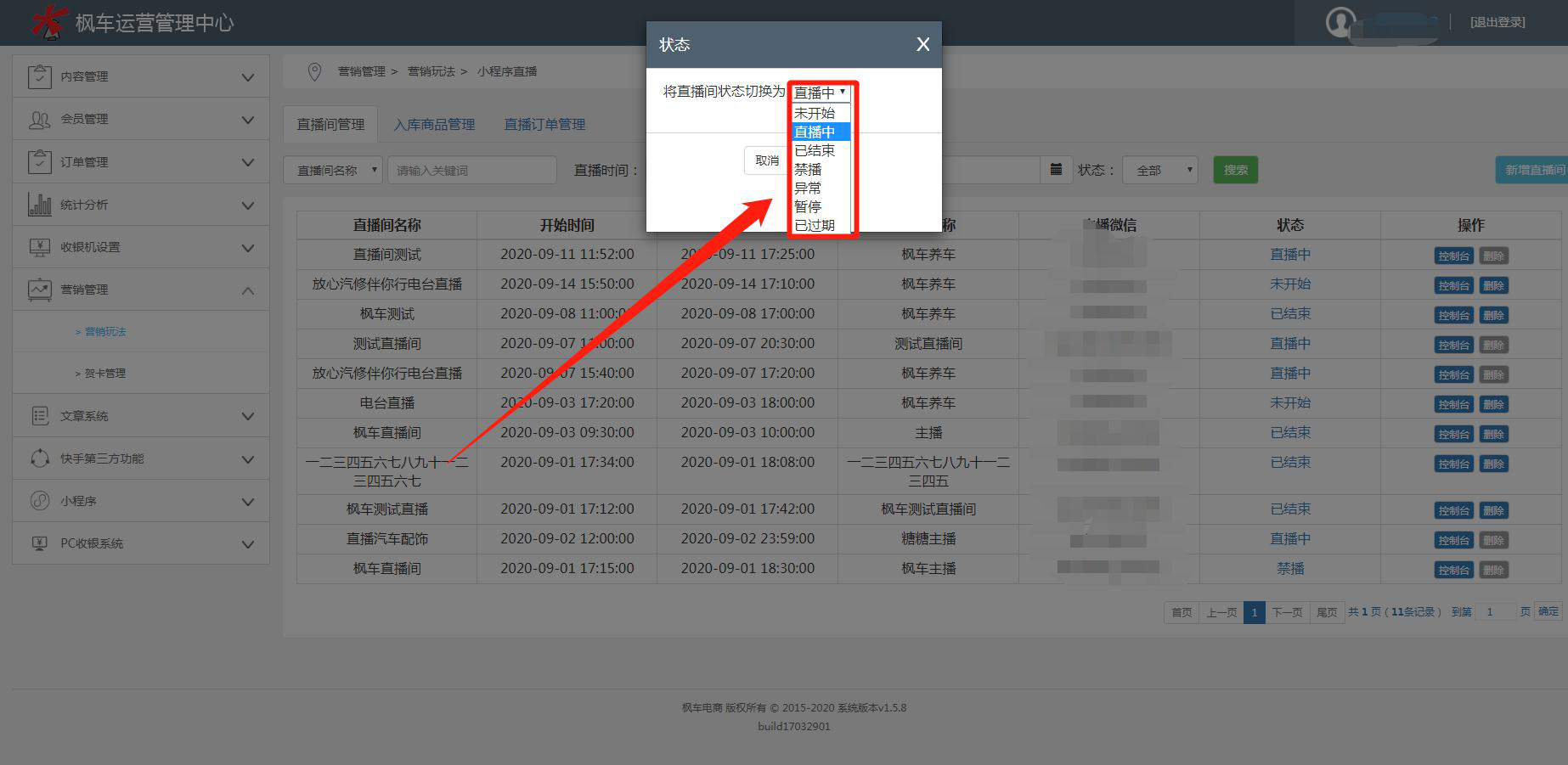The image size is (1568, 765).
Task: Click the user avatar in header
Action: coord(1340,22)
